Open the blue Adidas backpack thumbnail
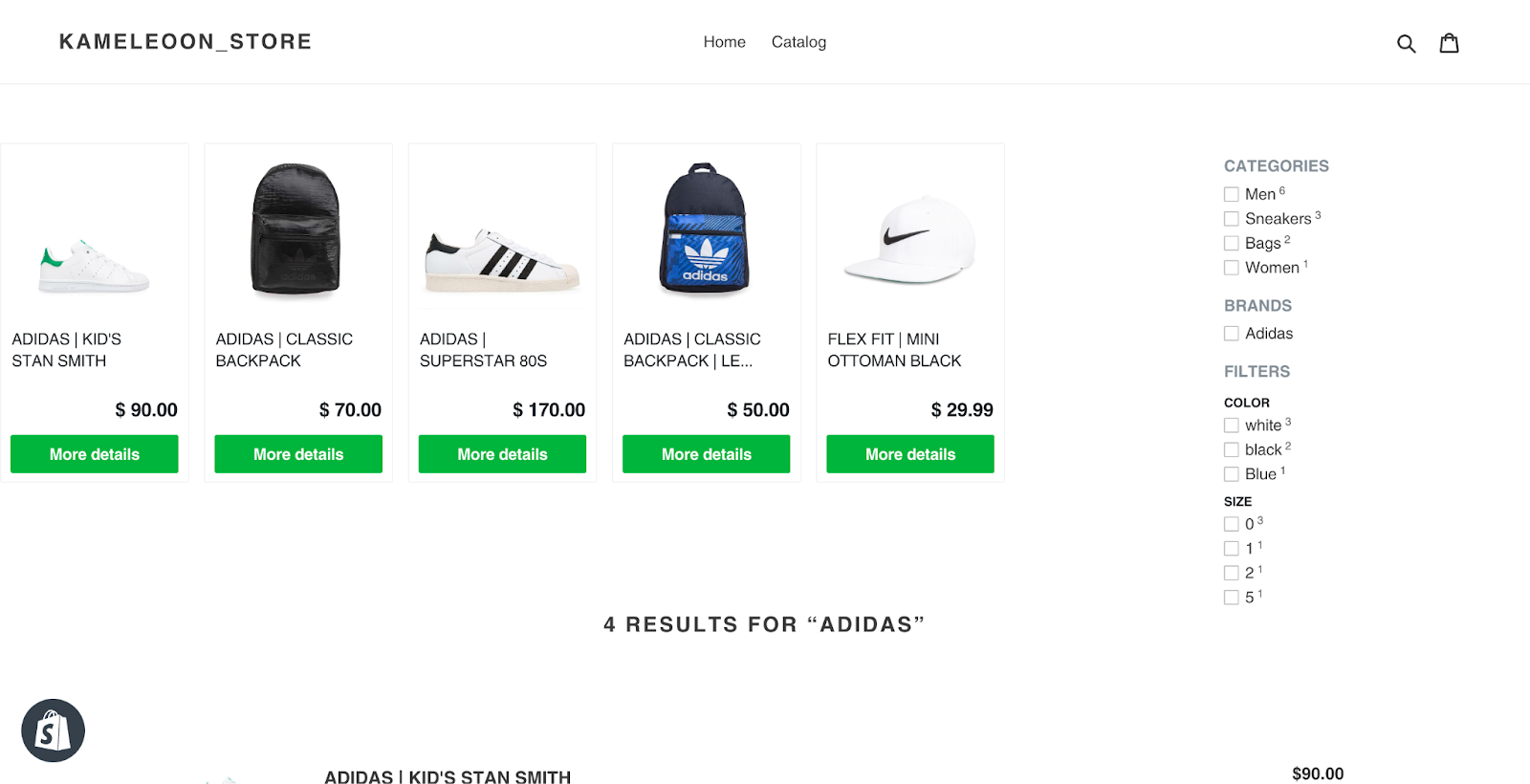 (706, 229)
